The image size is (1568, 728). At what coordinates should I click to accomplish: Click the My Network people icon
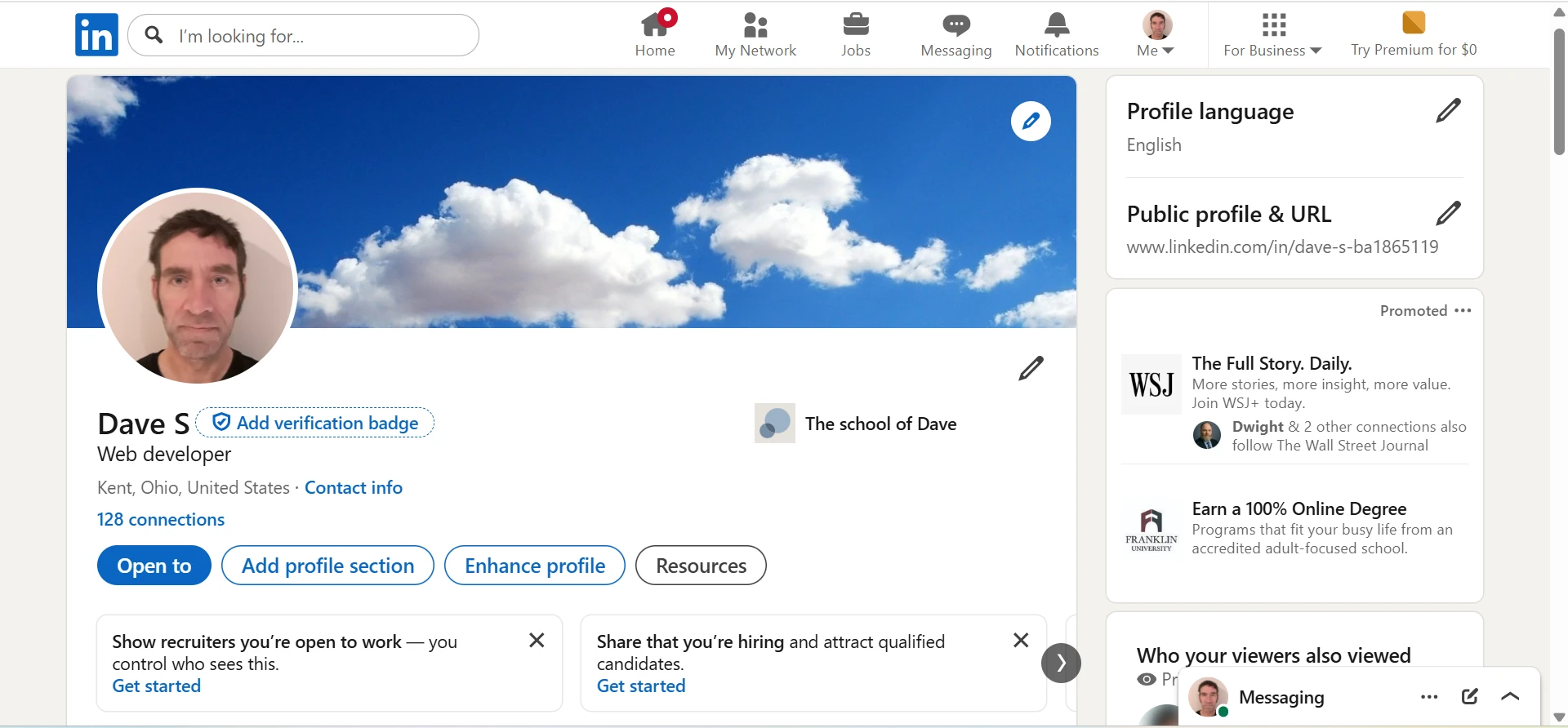pos(755,24)
